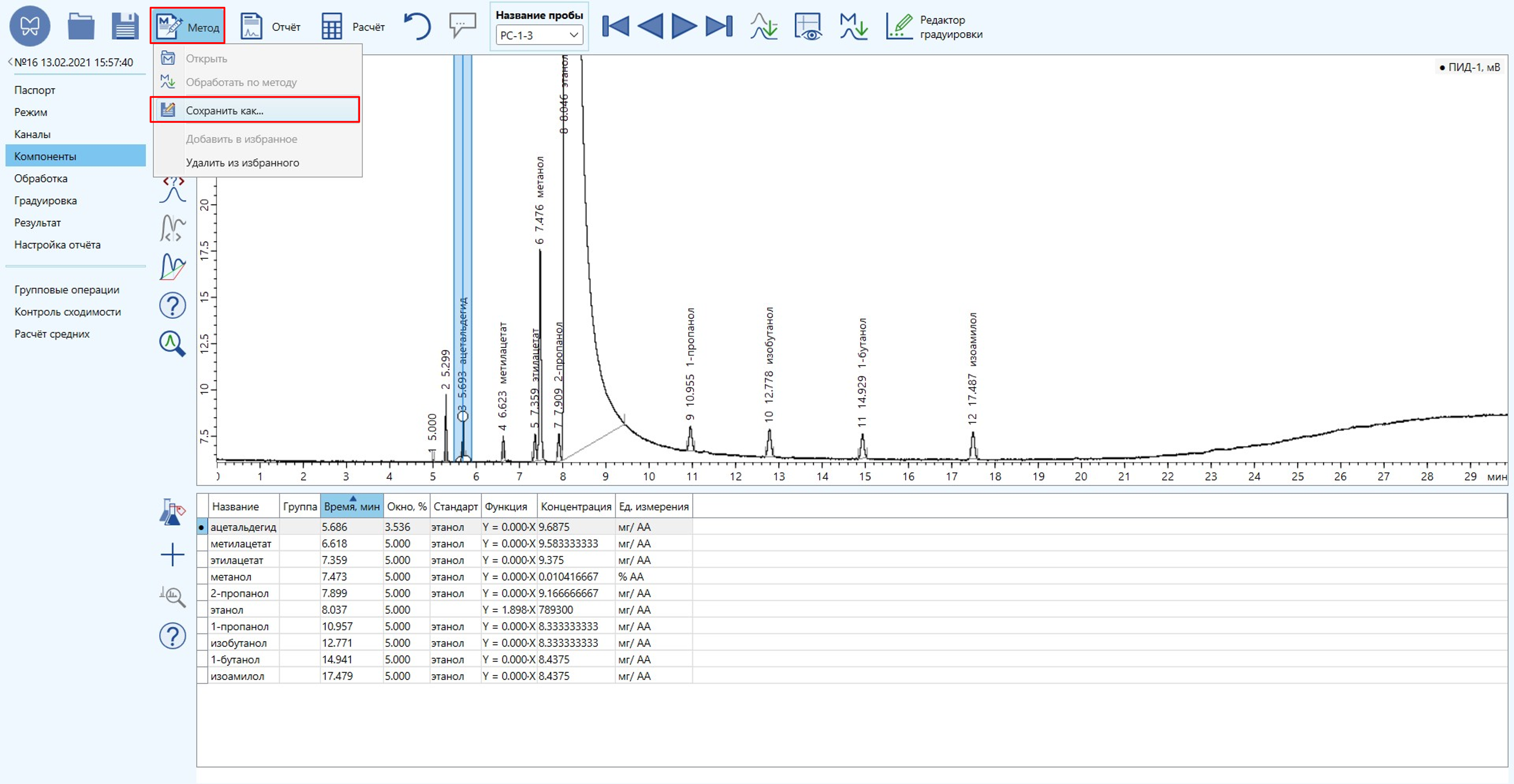Jump to the first chromatogram
Screen dimensions: 1514x784
tap(615, 26)
